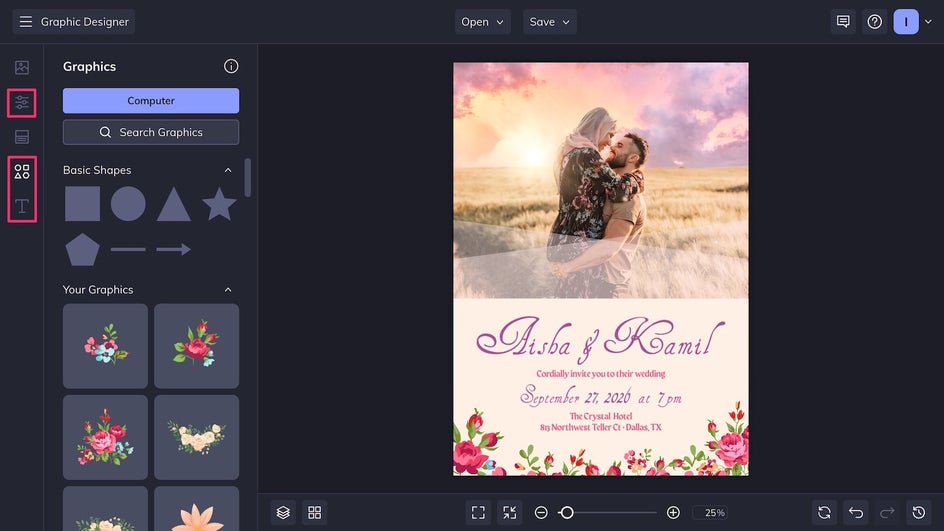Image resolution: width=944 pixels, height=531 pixels.
Task: Zoom out with the minus icon
Action: pyautogui.click(x=541, y=512)
